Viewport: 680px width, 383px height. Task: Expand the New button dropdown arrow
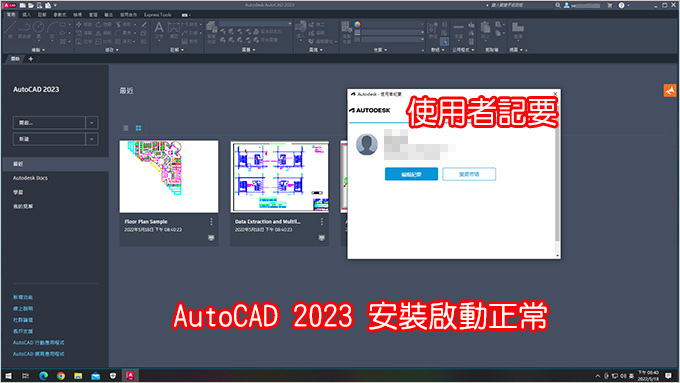tap(92, 139)
